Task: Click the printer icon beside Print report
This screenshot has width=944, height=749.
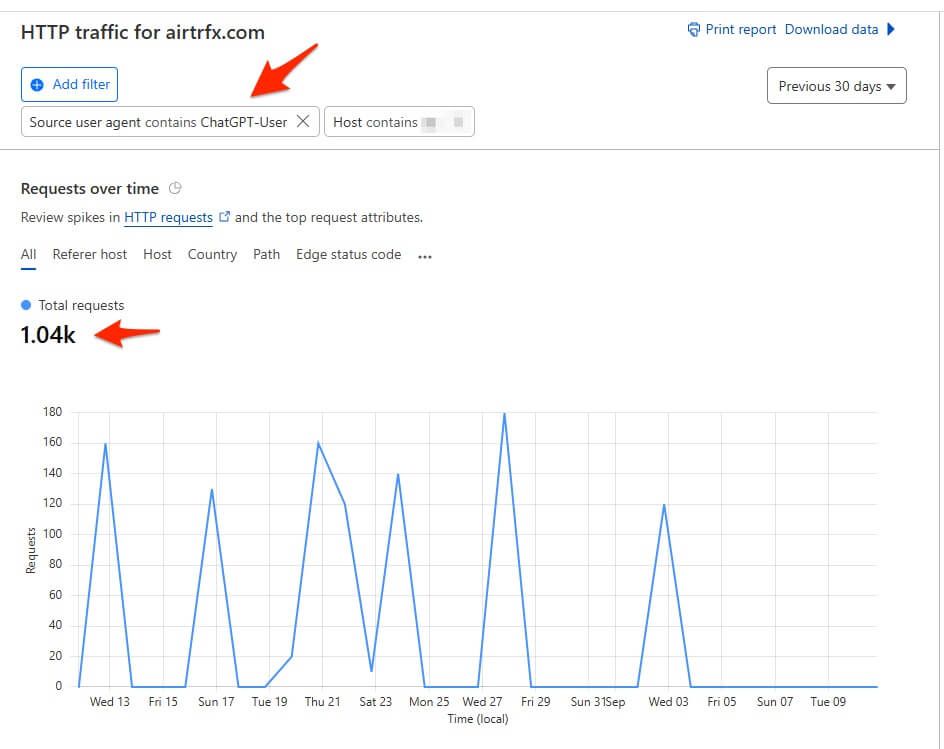Action: pos(694,30)
